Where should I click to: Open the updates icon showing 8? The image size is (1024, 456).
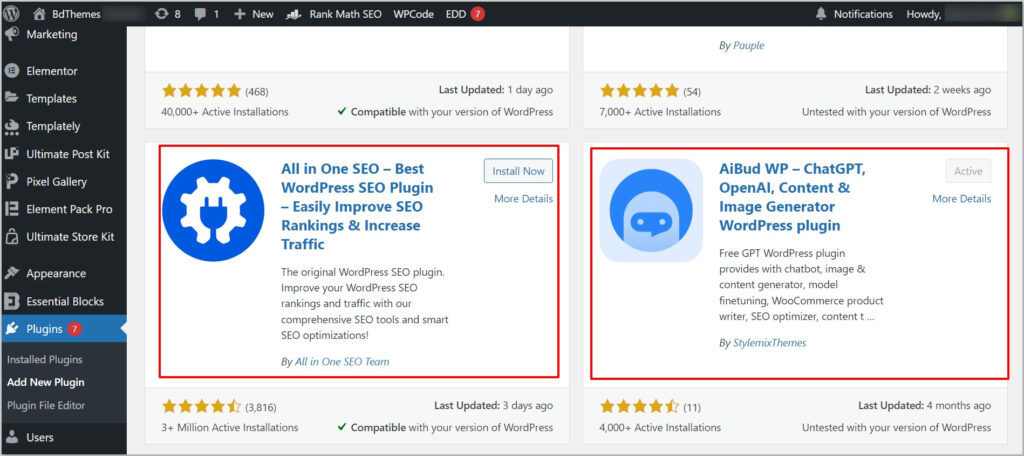(x=161, y=14)
